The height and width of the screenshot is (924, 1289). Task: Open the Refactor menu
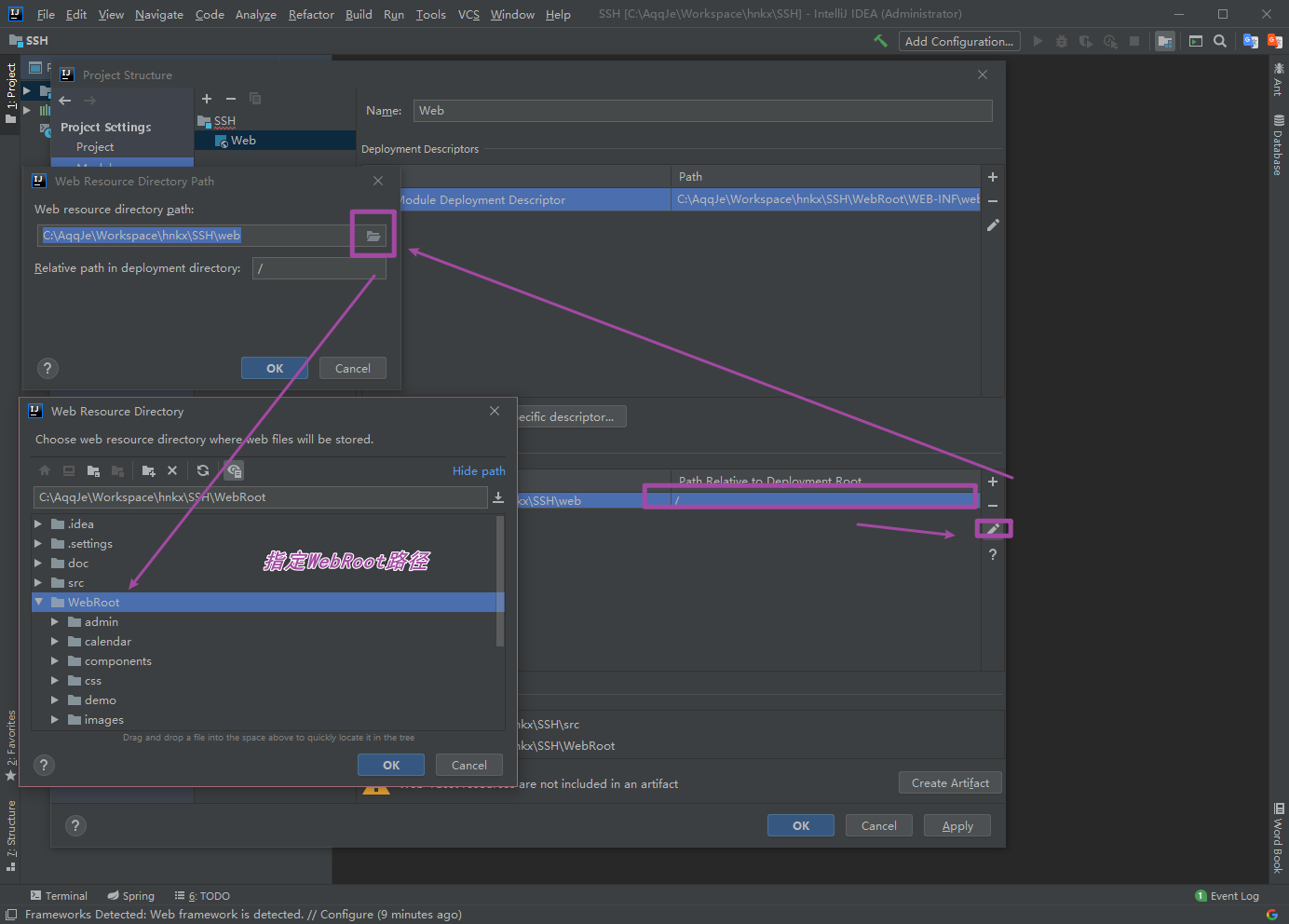tap(311, 14)
